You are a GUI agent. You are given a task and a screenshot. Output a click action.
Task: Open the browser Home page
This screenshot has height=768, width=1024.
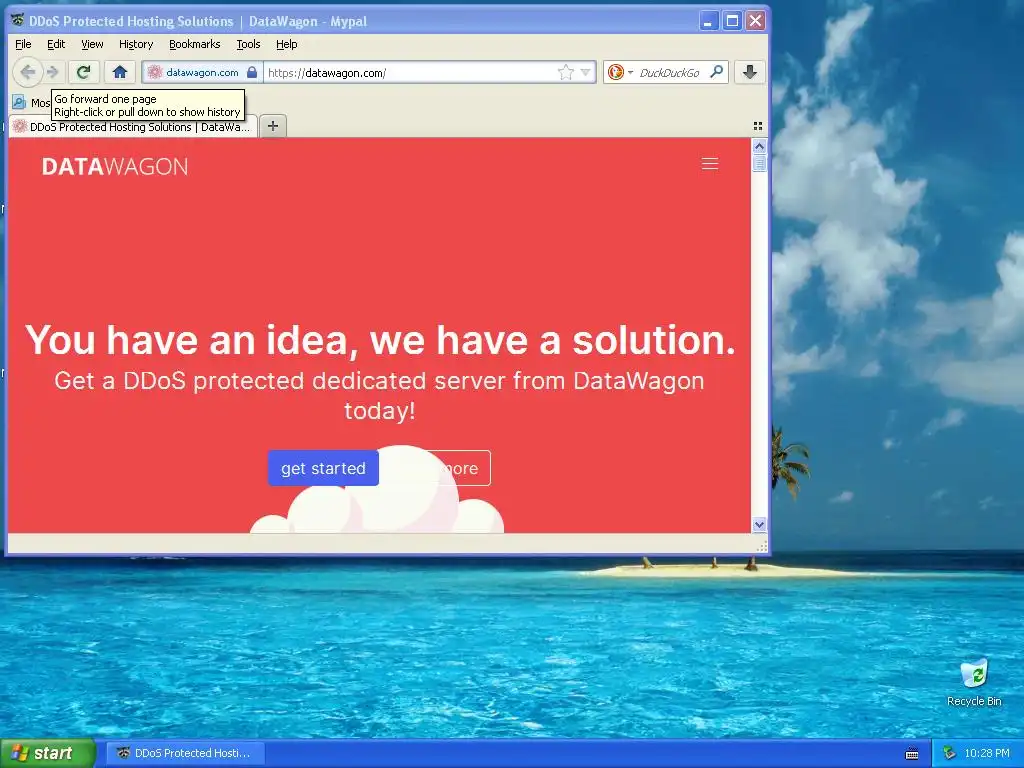[120, 72]
